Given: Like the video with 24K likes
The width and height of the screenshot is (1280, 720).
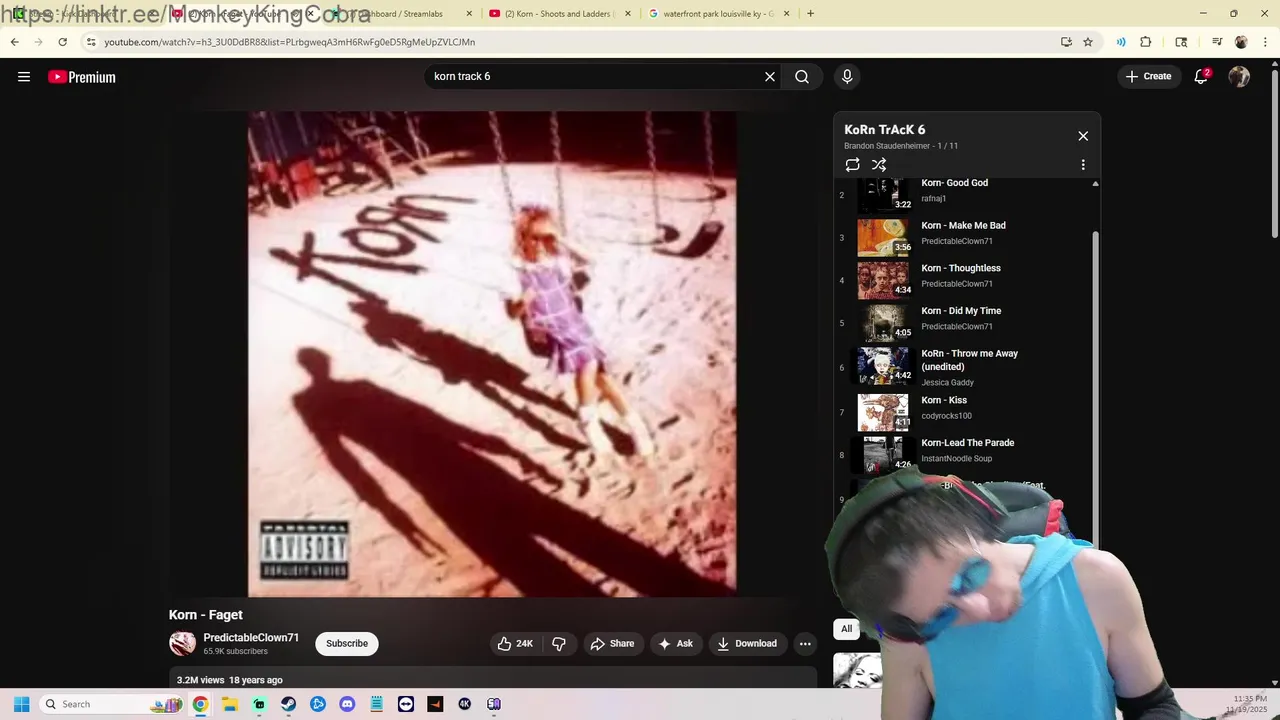Looking at the screenshot, I should pyautogui.click(x=516, y=644).
